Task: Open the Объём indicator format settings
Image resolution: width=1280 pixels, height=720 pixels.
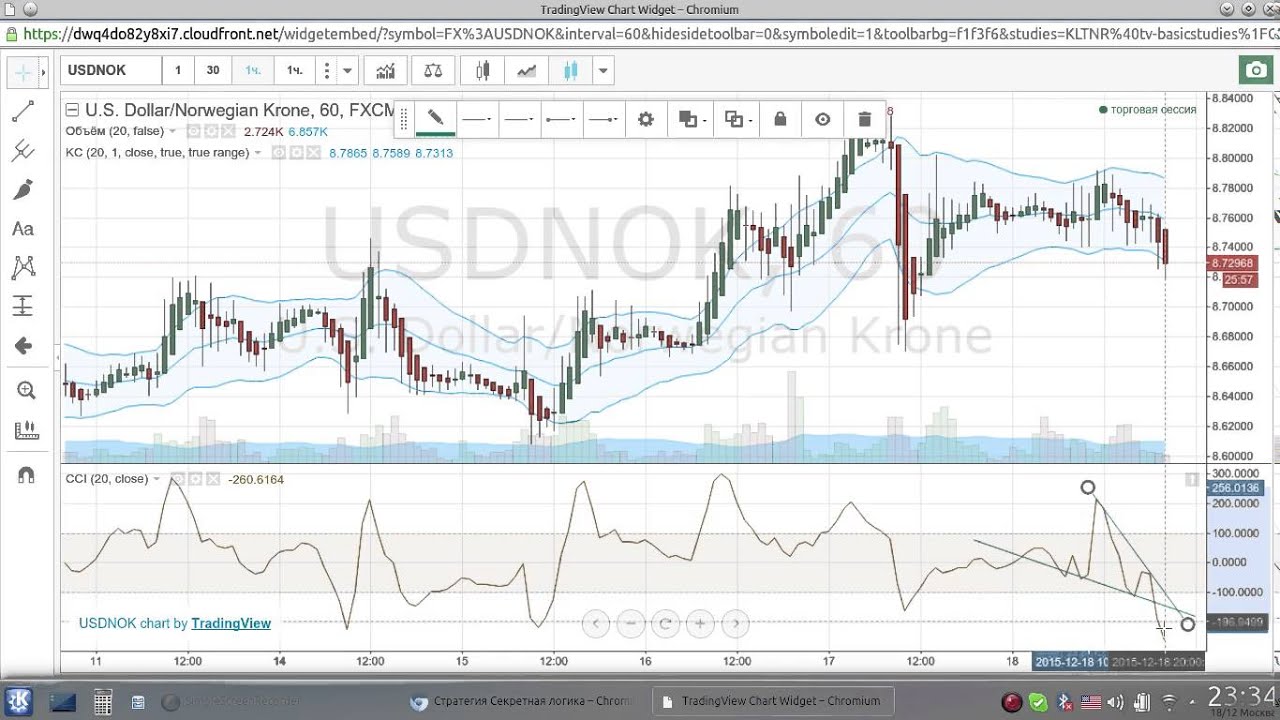Action: 211,131
